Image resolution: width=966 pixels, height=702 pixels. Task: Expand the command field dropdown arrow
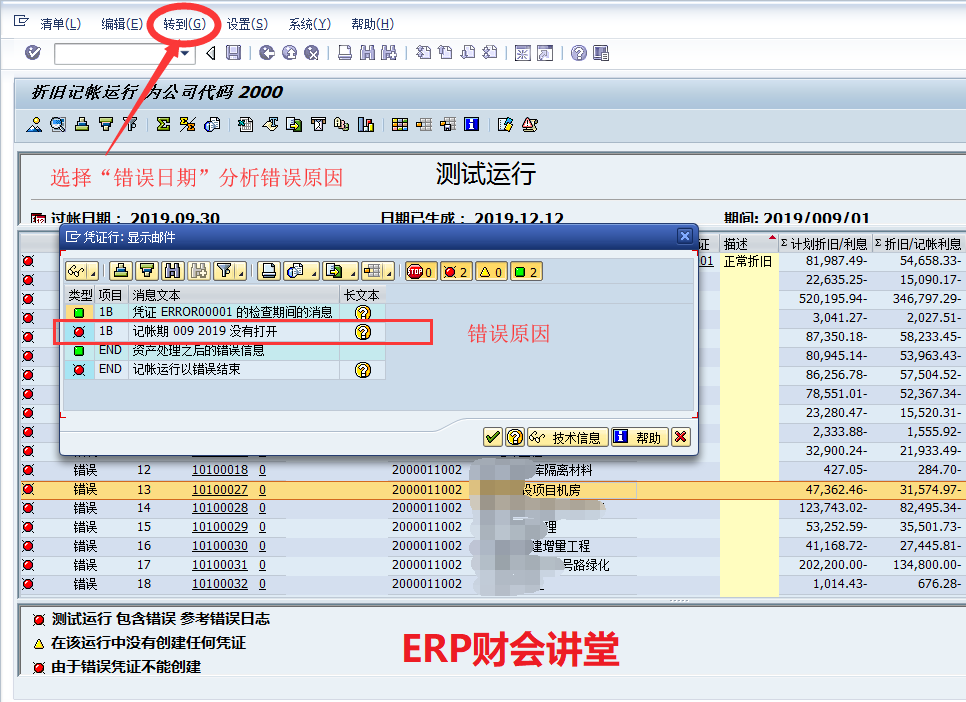[x=186, y=53]
